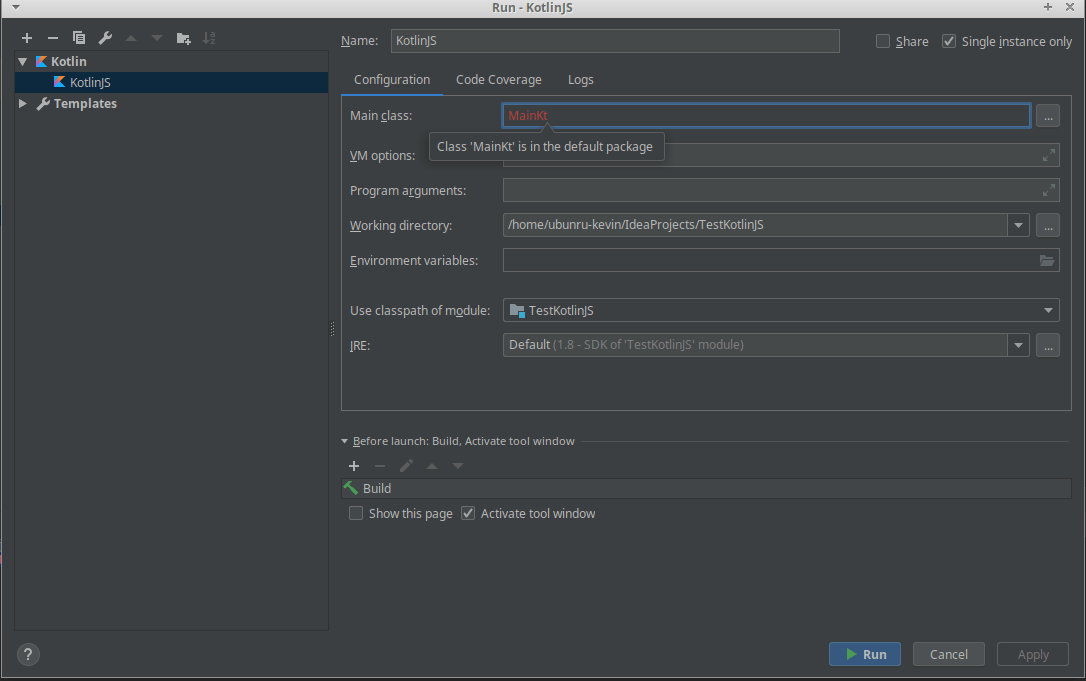
Task: Browse for Main class with ellipsis button
Action: click(x=1048, y=116)
